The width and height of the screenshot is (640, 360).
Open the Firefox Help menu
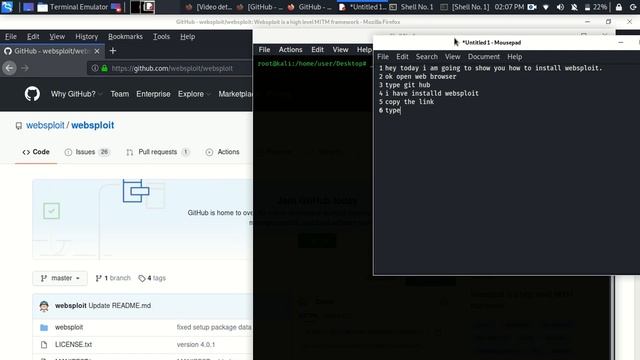(187, 36)
